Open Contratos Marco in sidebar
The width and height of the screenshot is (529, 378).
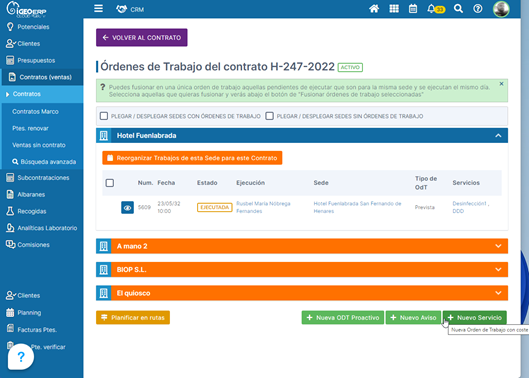click(35, 111)
